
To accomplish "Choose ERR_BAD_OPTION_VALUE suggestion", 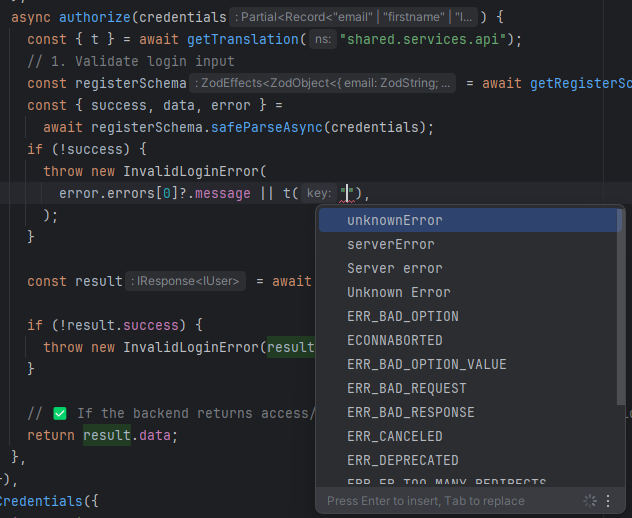I will (468, 364).
